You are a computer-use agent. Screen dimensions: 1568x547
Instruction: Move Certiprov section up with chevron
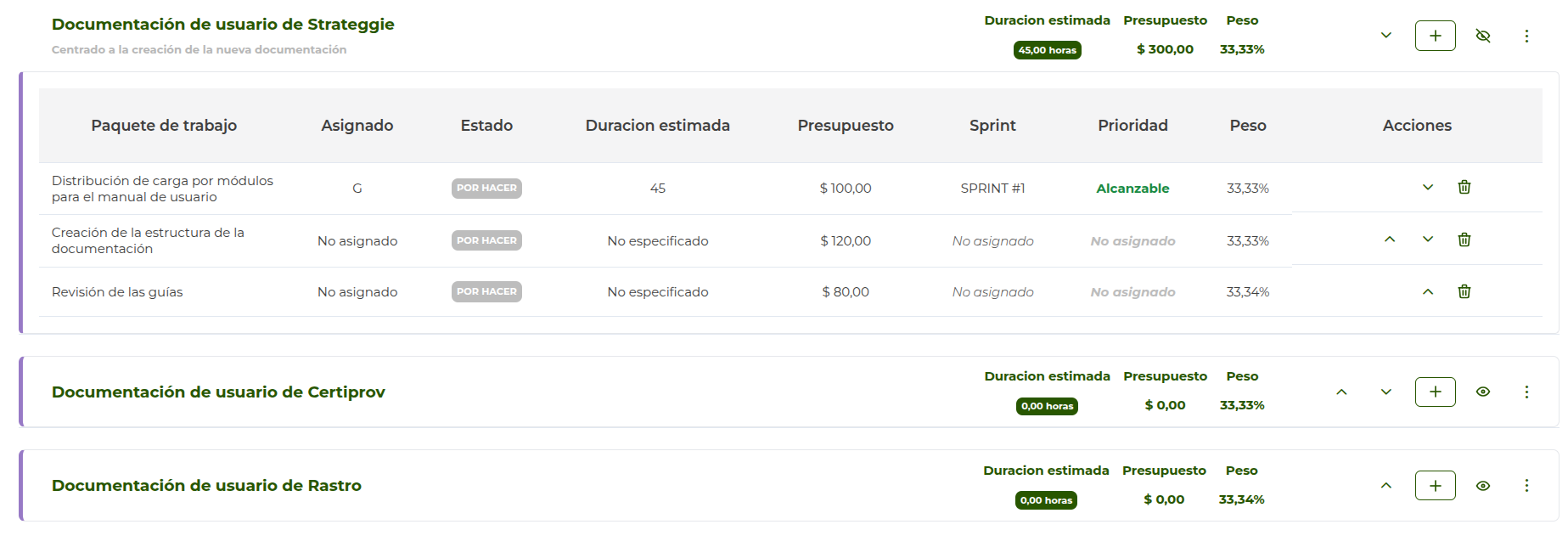(1341, 392)
